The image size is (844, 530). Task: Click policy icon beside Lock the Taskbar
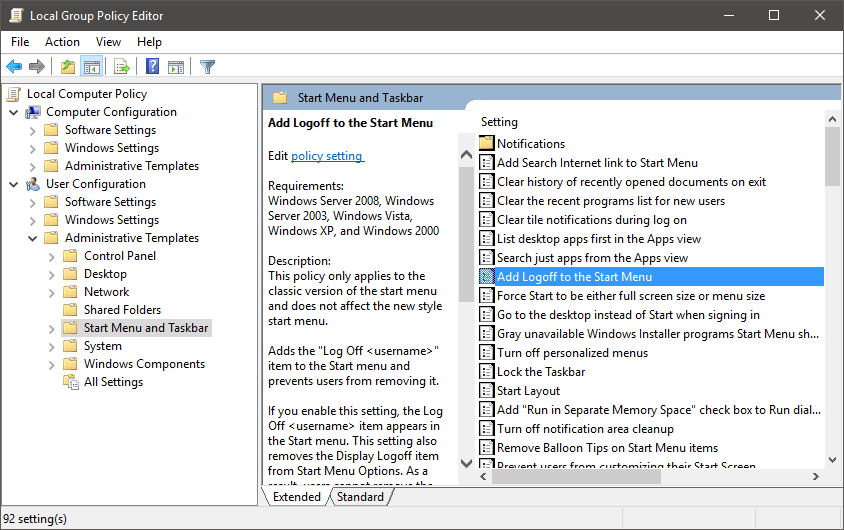[x=487, y=372]
